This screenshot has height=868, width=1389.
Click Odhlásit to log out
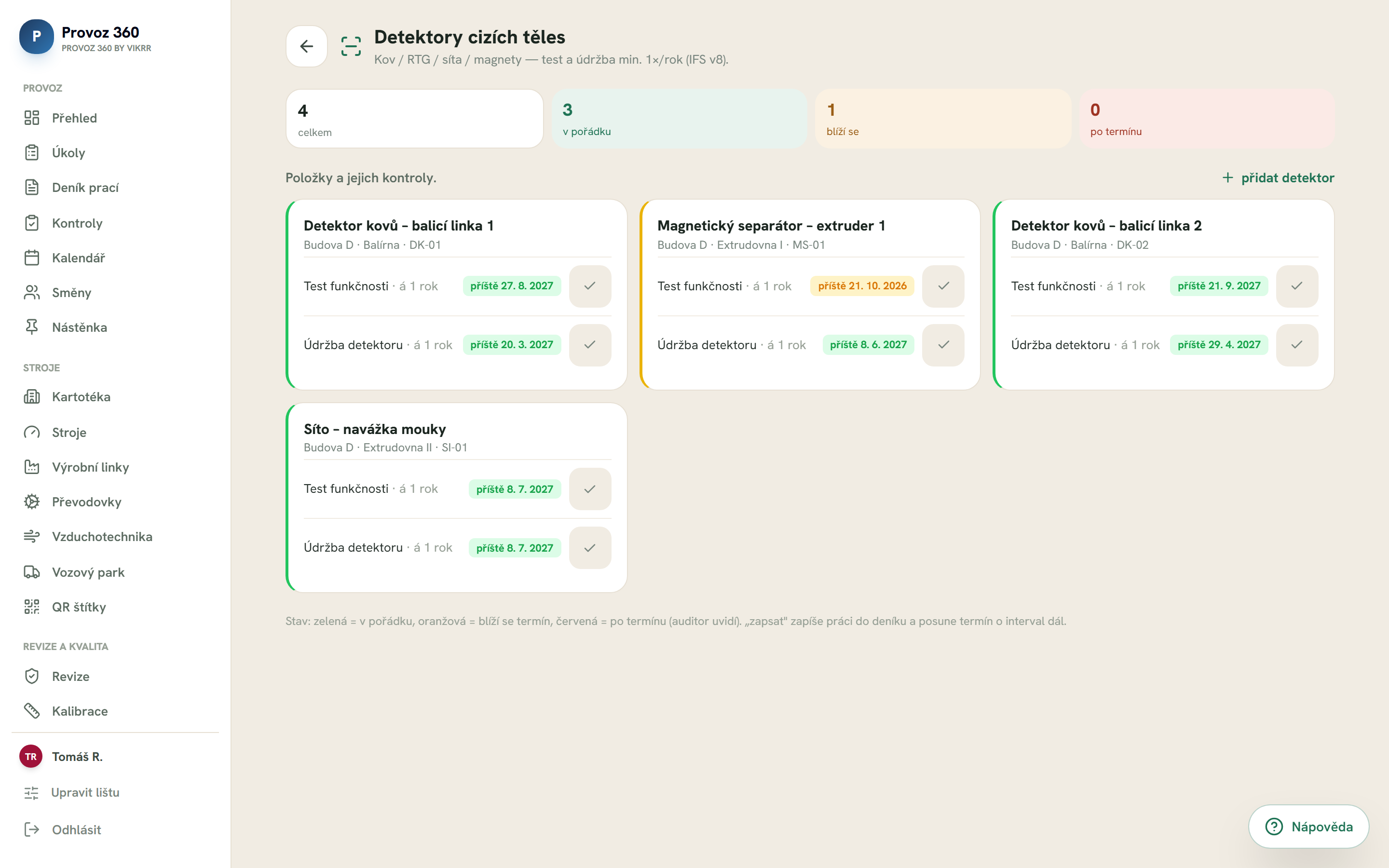pyautogui.click(x=63, y=829)
